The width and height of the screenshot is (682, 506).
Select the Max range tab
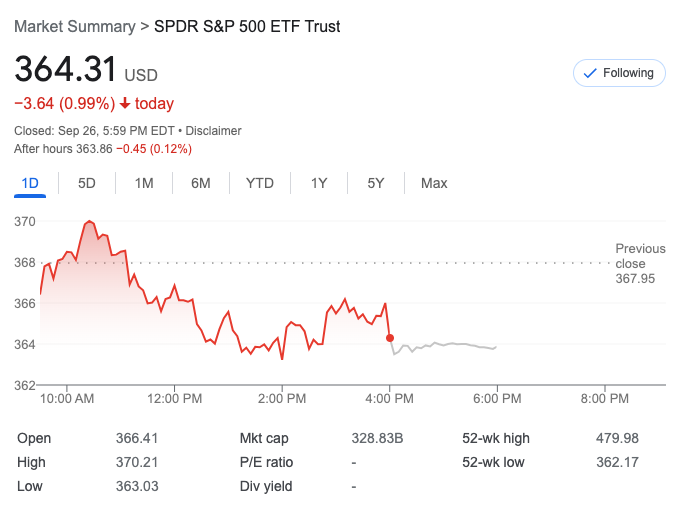tap(434, 183)
